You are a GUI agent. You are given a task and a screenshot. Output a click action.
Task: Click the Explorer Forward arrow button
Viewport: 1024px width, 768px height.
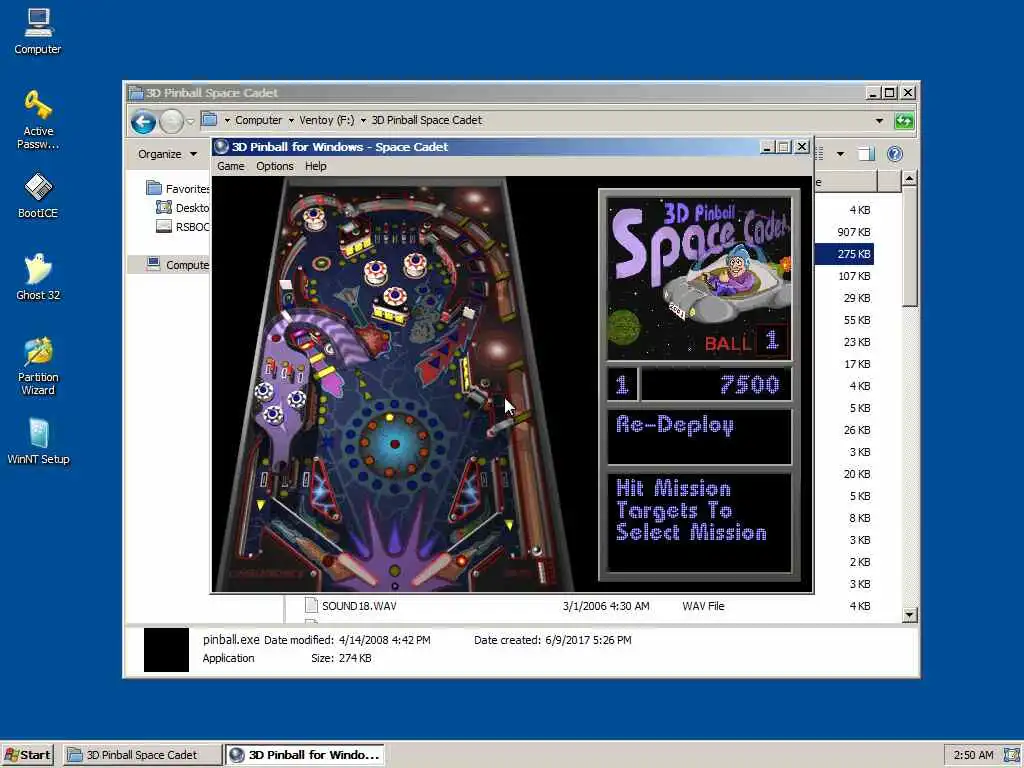pos(171,121)
